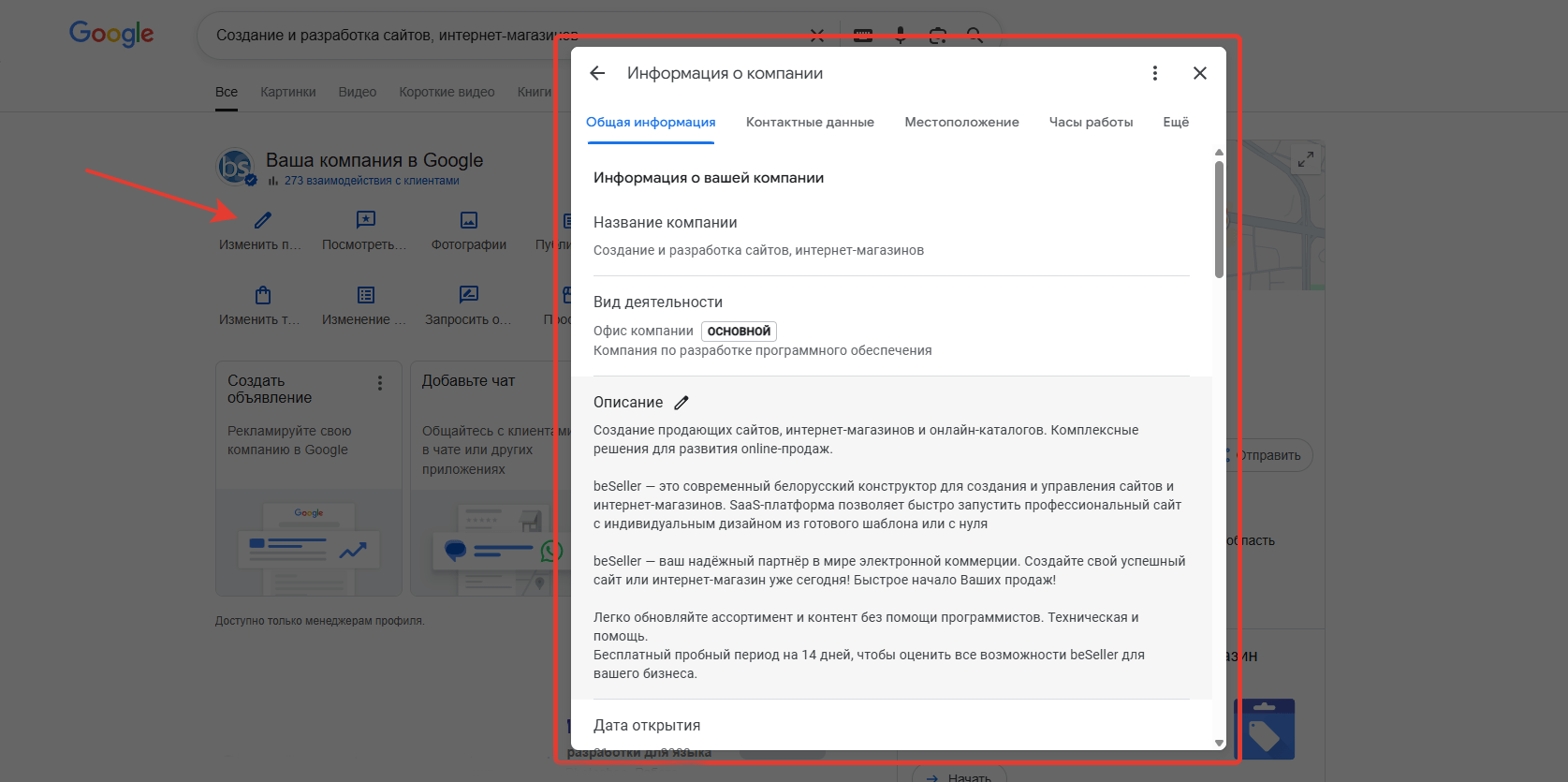
Task: Click the 'Начать' button at the bottom
Action: (x=960, y=776)
